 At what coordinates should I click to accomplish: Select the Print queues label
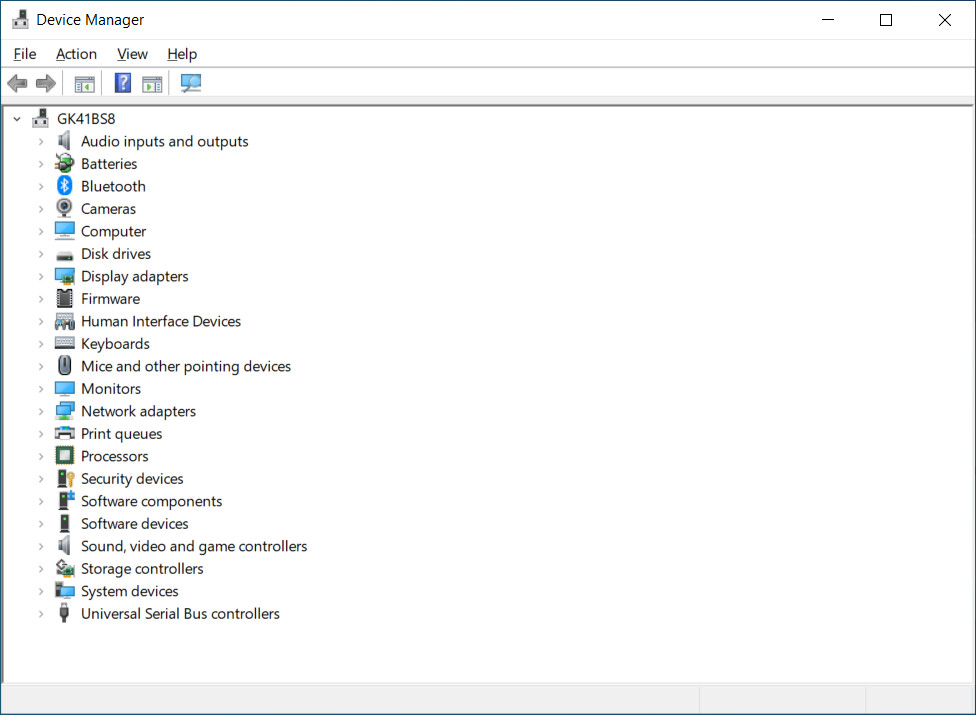tap(121, 434)
